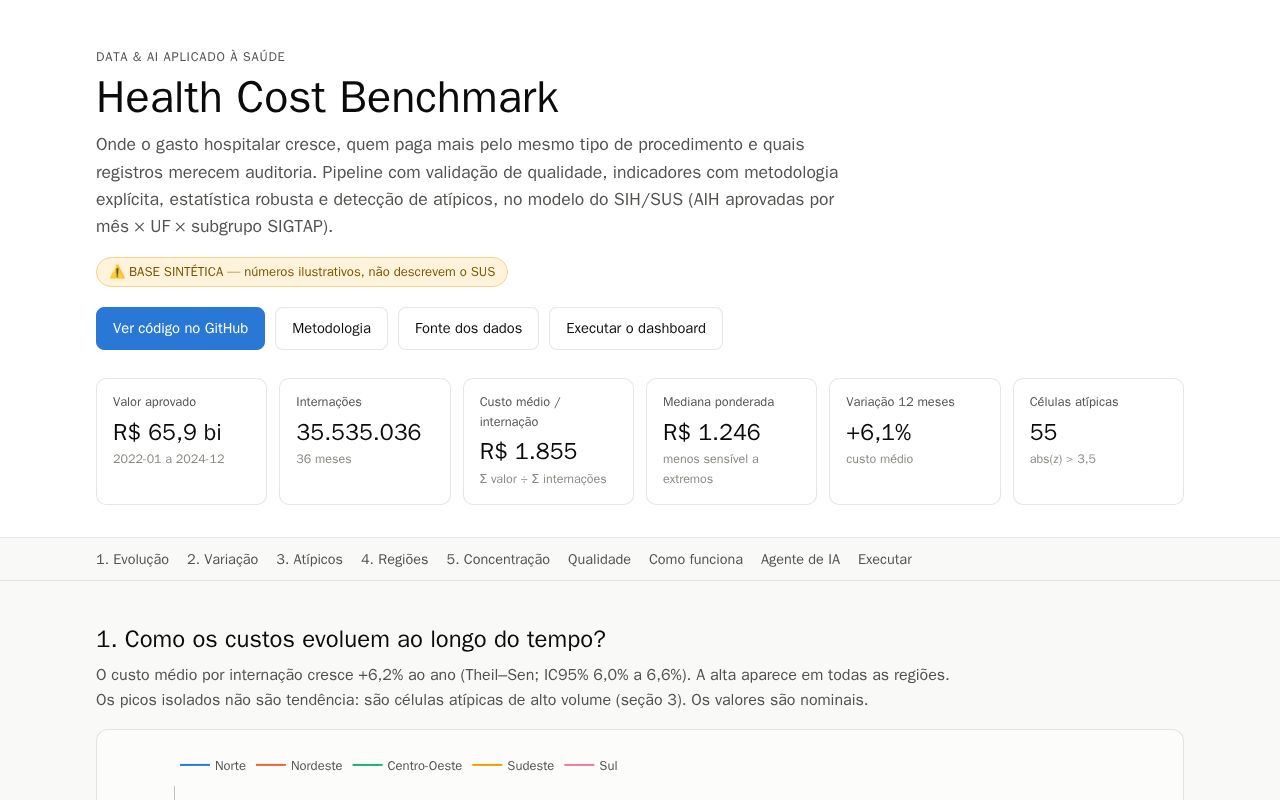Screen dimensions: 1280x800
Task: Click the Valor aprovado R$ 65,9 bi card
Action: point(181,441)
